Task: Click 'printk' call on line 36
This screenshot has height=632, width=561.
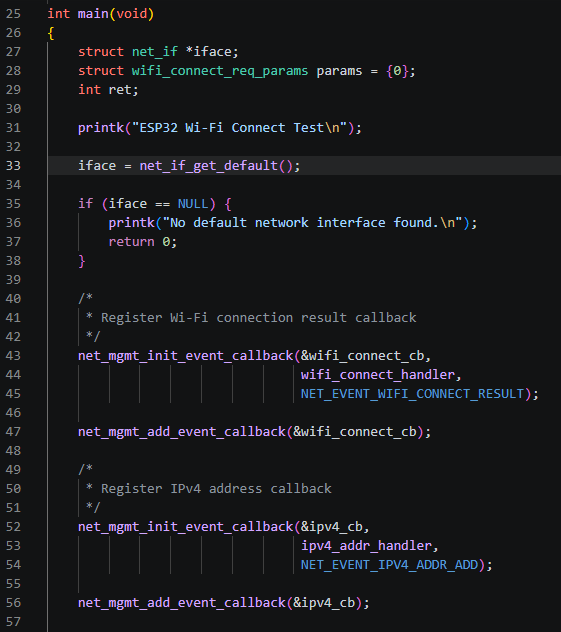Action: pos(131,222)
